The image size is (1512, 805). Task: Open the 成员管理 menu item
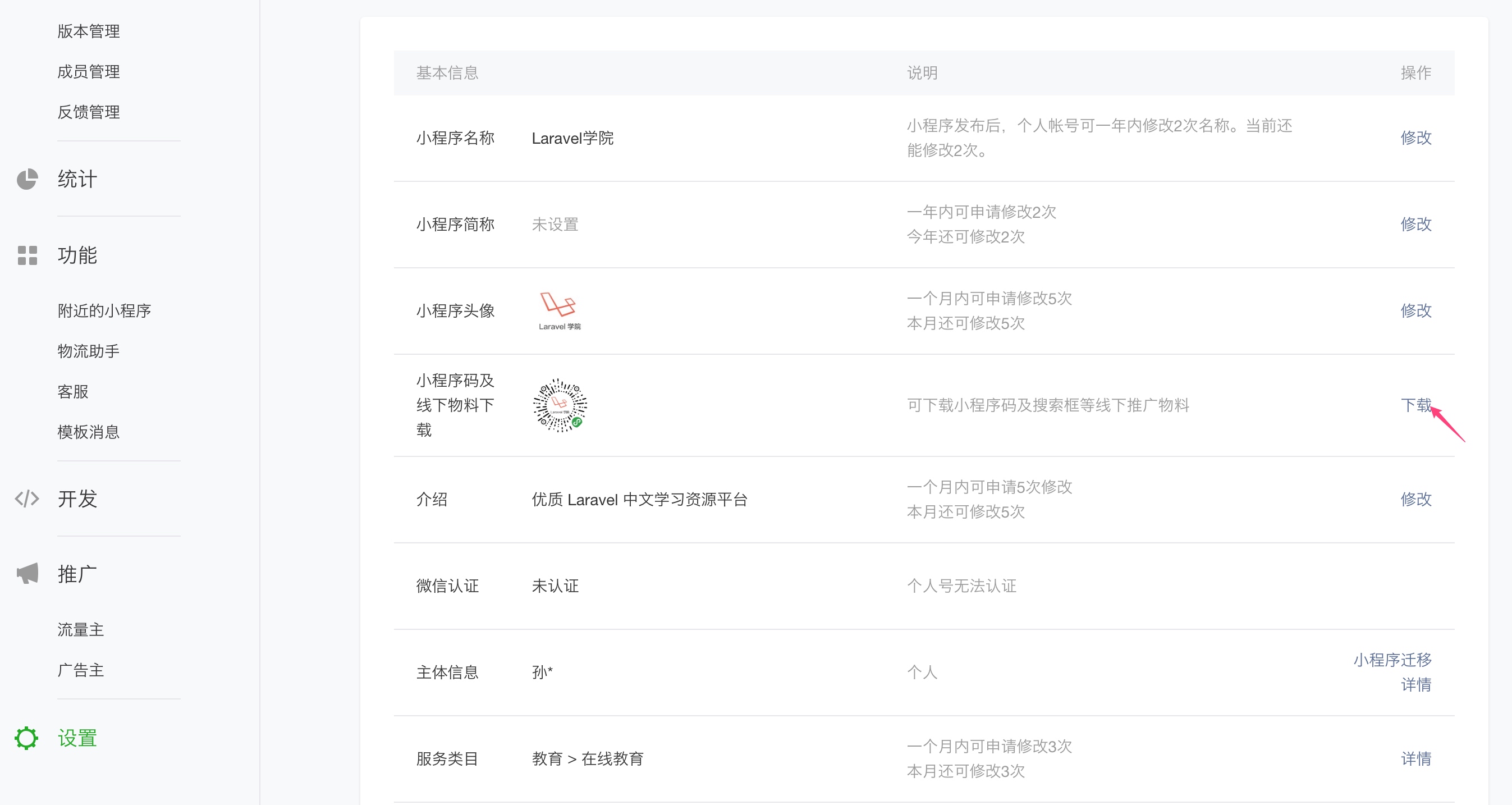pos(89,72)
